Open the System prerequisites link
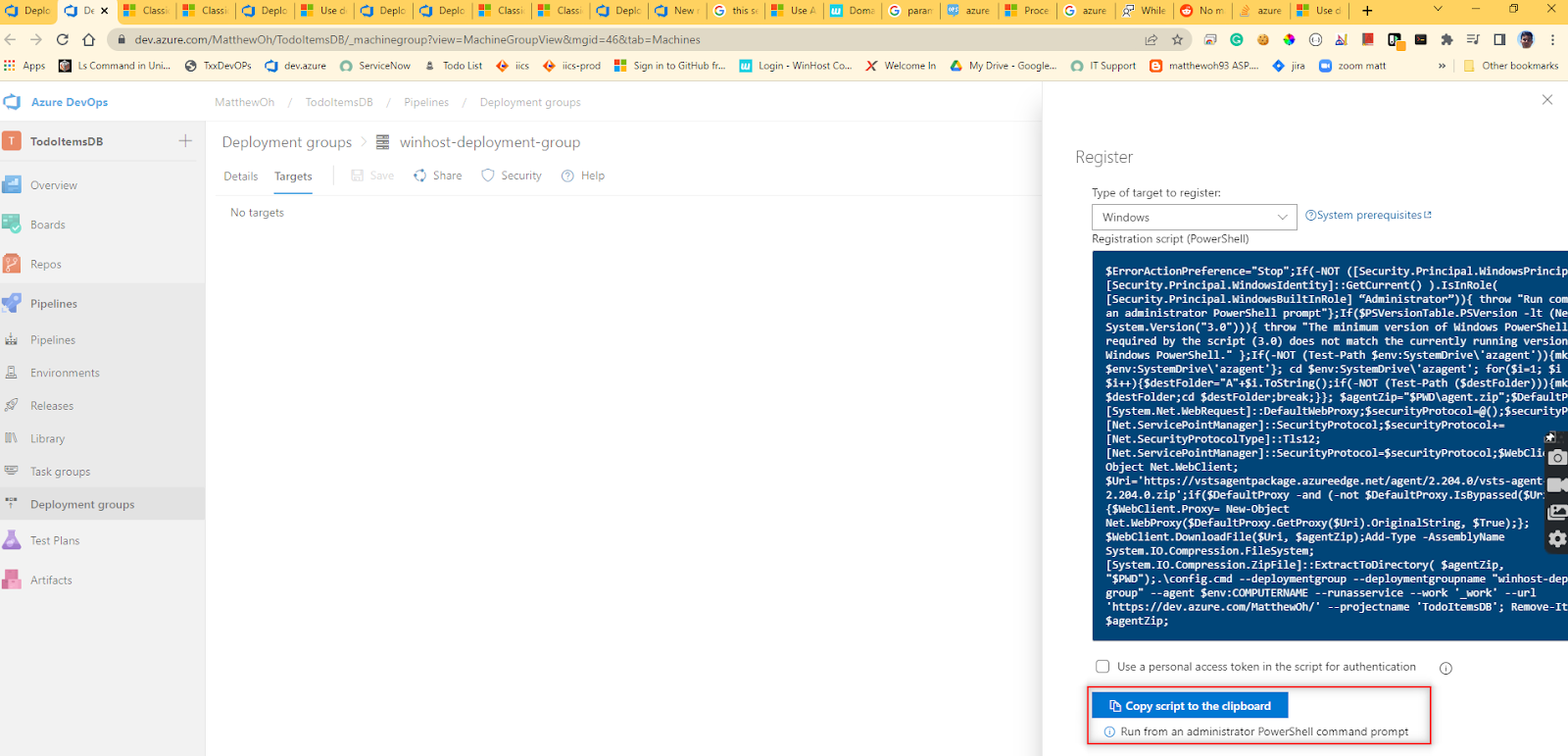The image size is (1568, 756). (1368, 215)
